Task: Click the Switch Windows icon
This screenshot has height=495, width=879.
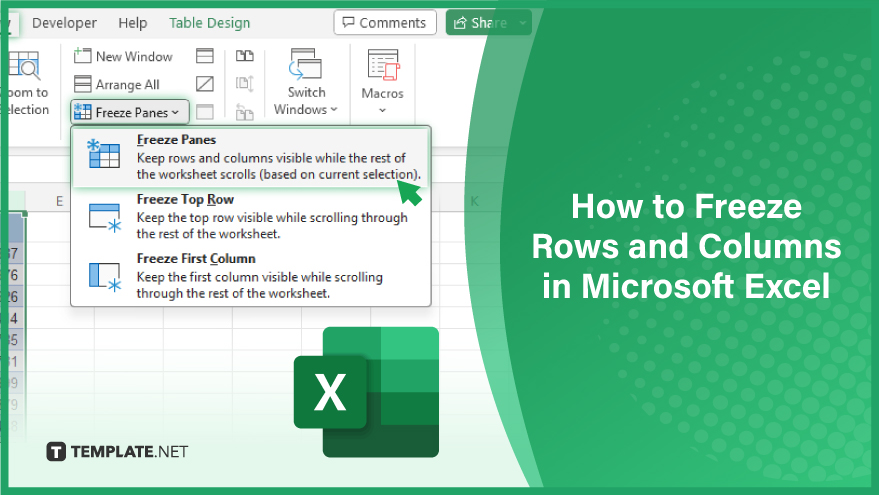Action: (x=306, y=64)
